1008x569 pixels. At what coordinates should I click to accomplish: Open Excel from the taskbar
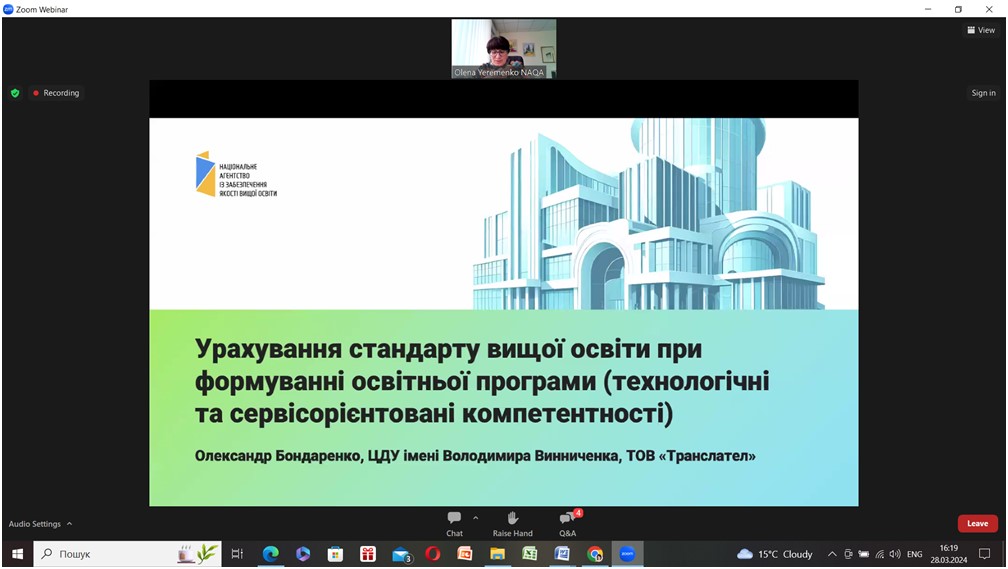click(x=529, y=554)
